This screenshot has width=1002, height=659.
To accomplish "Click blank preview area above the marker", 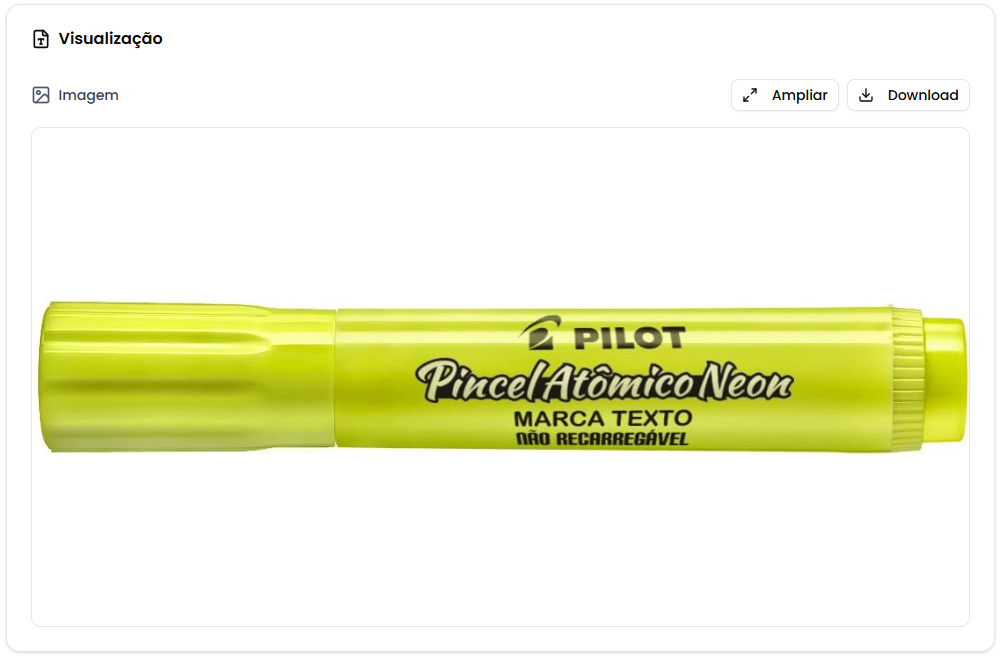I will click(500, 214).
